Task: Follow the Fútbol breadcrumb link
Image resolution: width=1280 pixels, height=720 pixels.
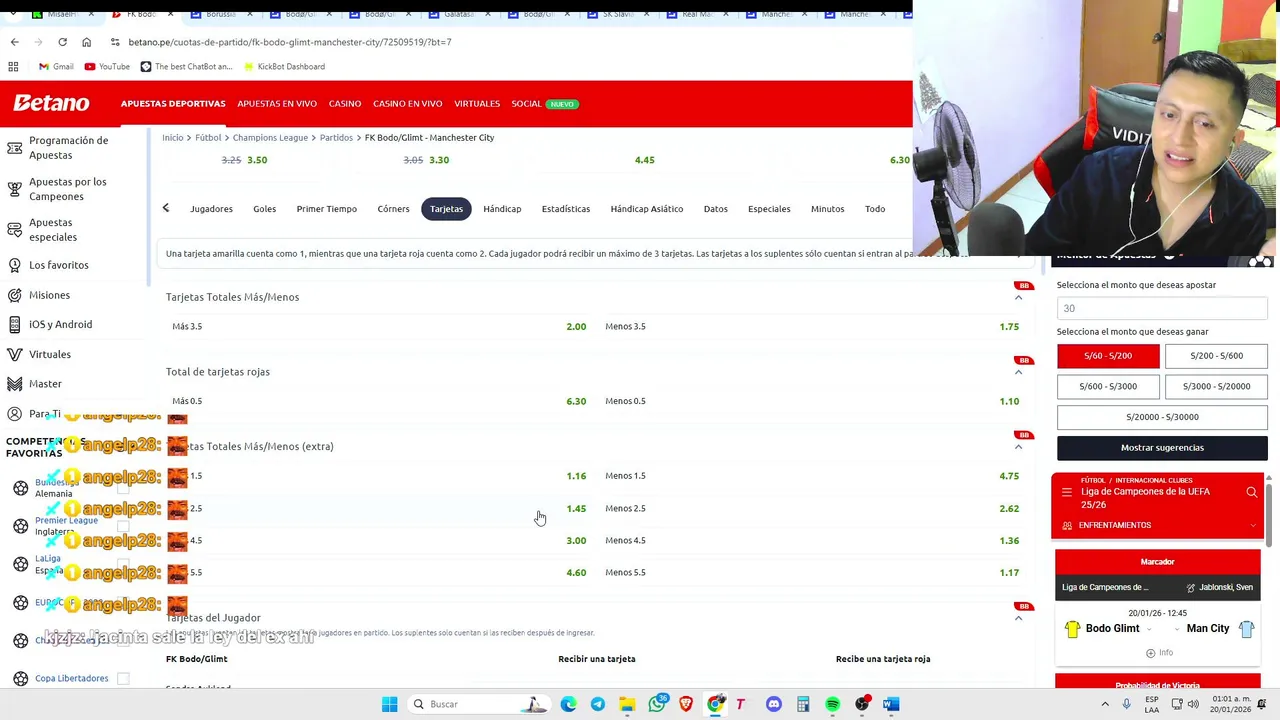Action: tap(208, 138)
